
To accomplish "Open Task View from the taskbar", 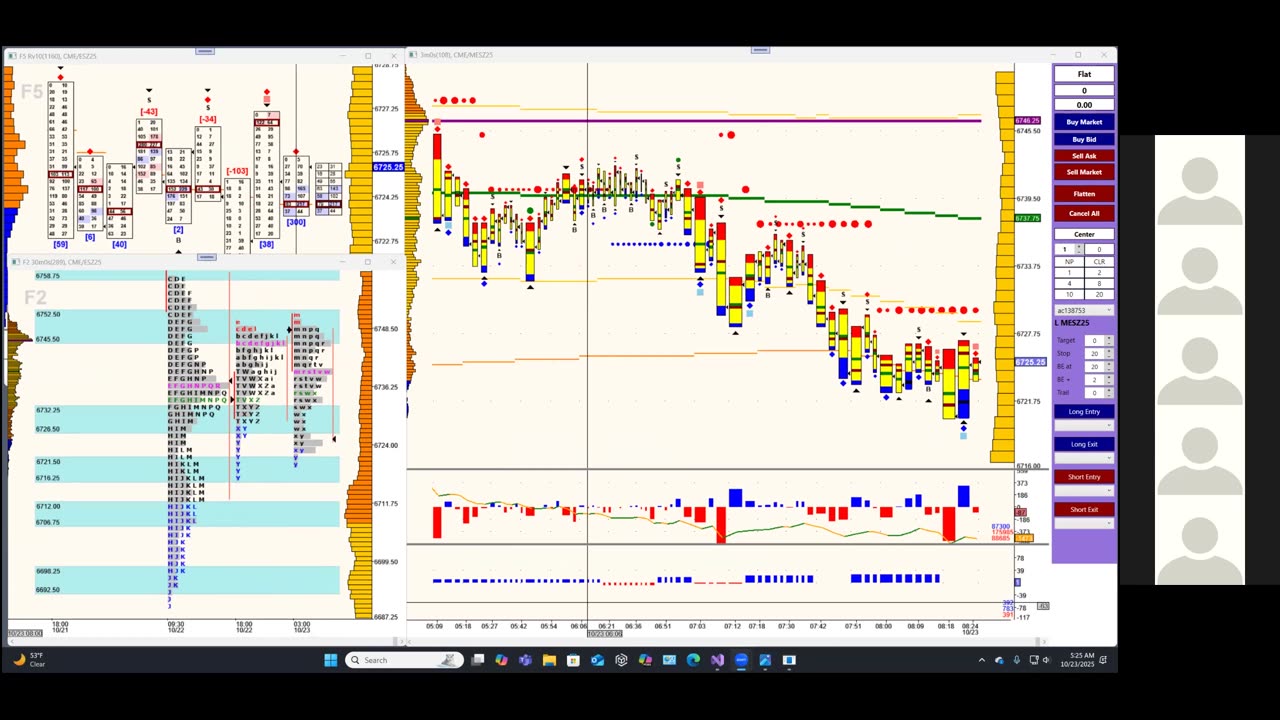I will (x=478, y=660).
